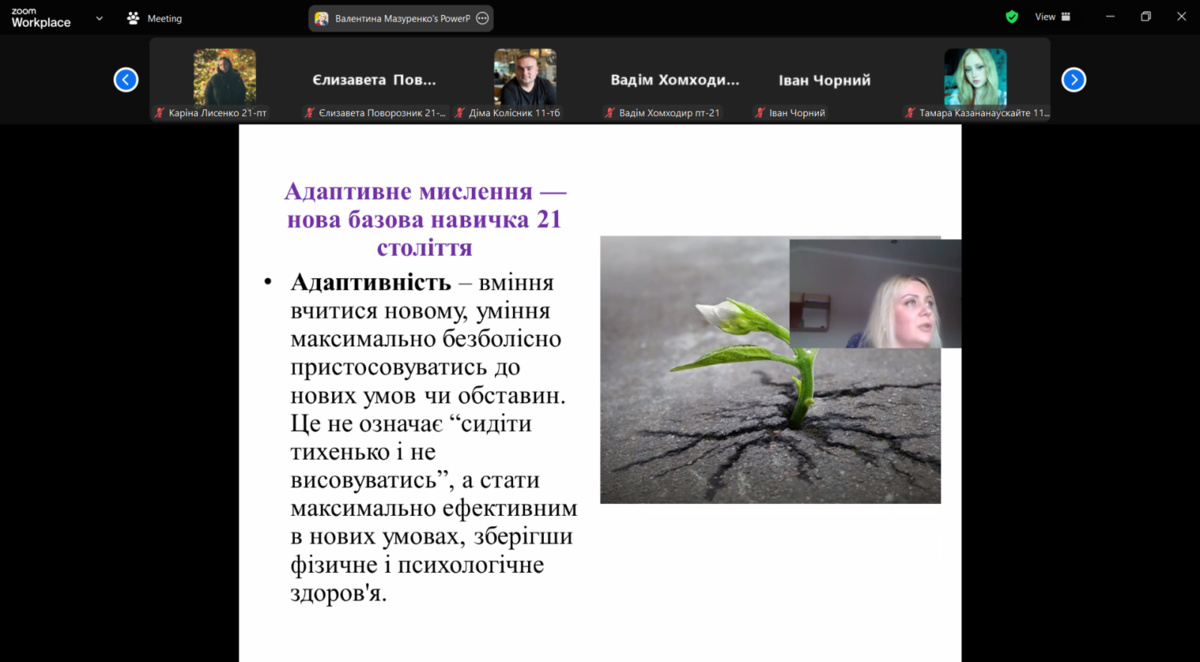Click the muted mic icon for Діма Колісник
Screen dimensions: 1200x662
(460, 113)
